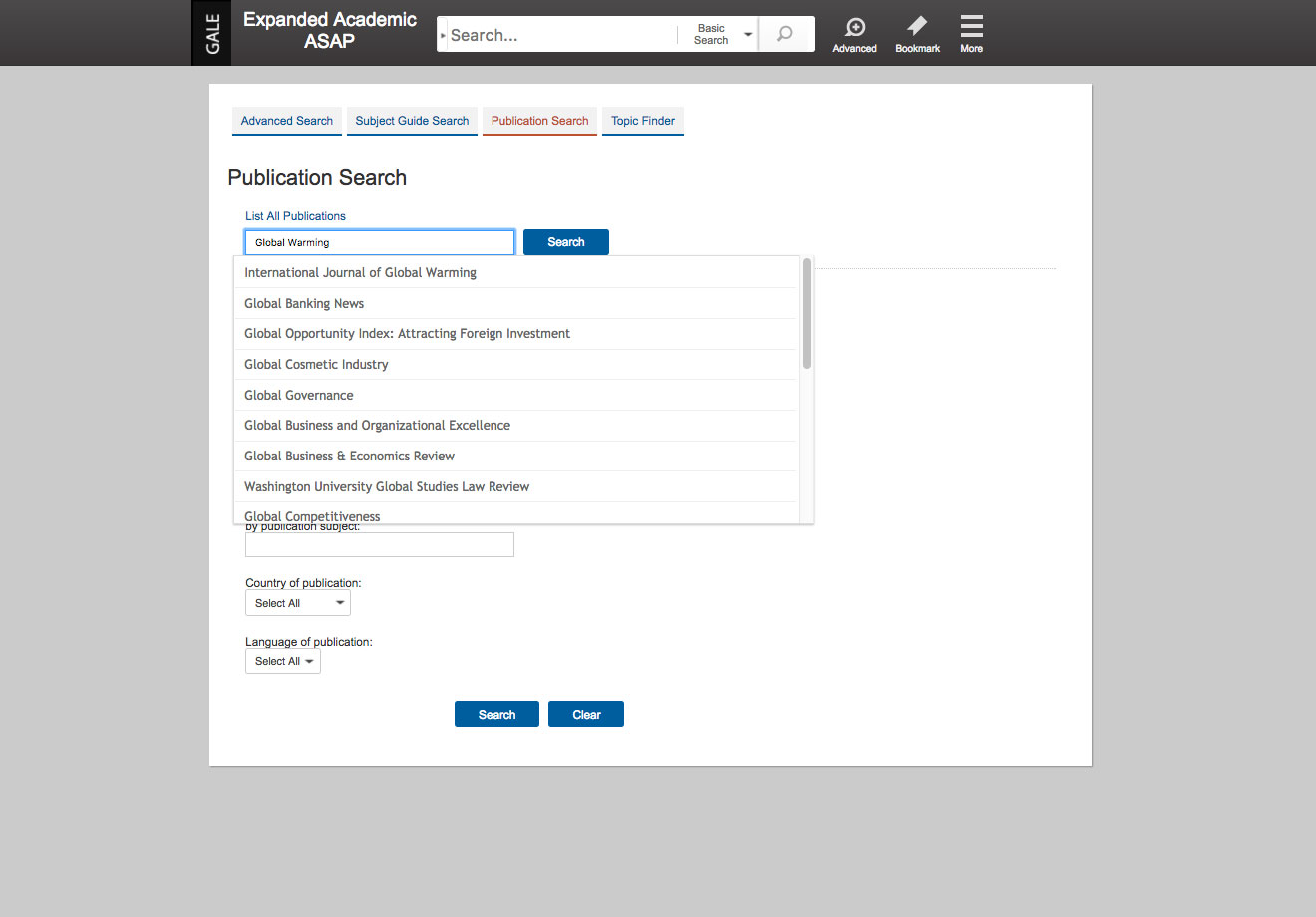Select suggestion Global Governance
This screenshot has height=917, width=1316.
tap(515, 395)
